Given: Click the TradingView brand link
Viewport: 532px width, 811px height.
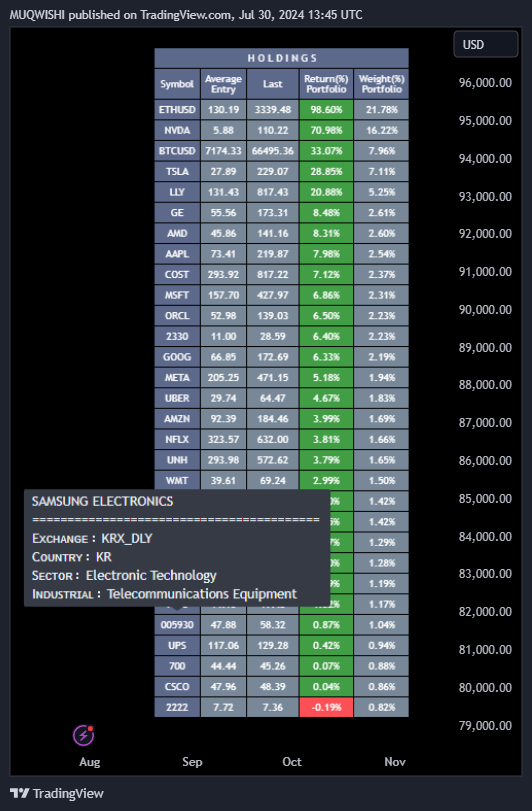Looking at the screenshot, I should 57,793.
